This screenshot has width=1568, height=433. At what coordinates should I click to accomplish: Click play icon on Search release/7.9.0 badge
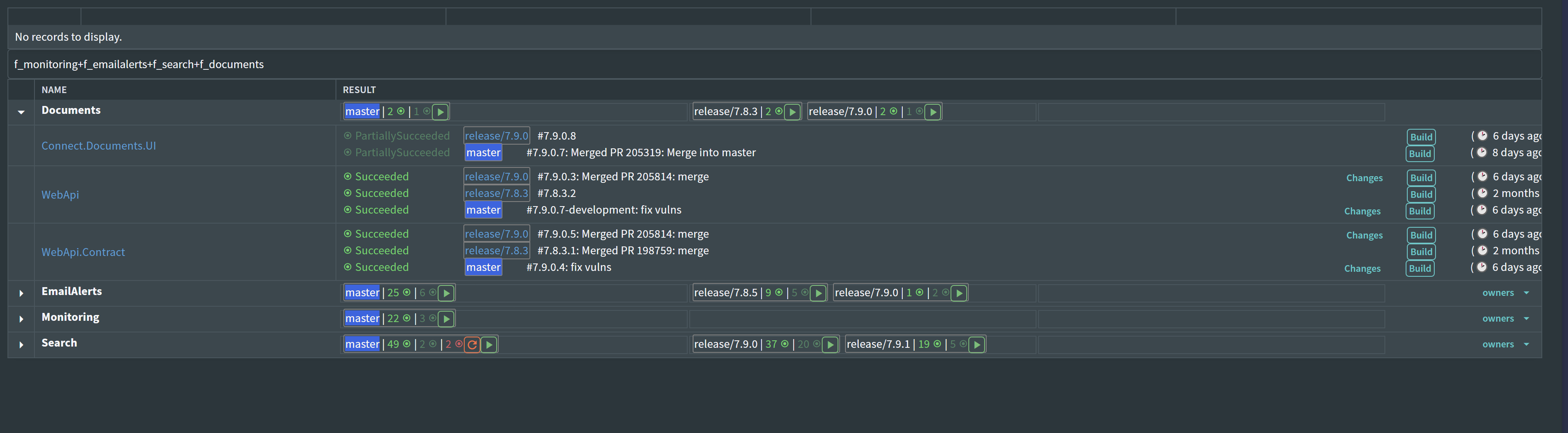point(830,344)
